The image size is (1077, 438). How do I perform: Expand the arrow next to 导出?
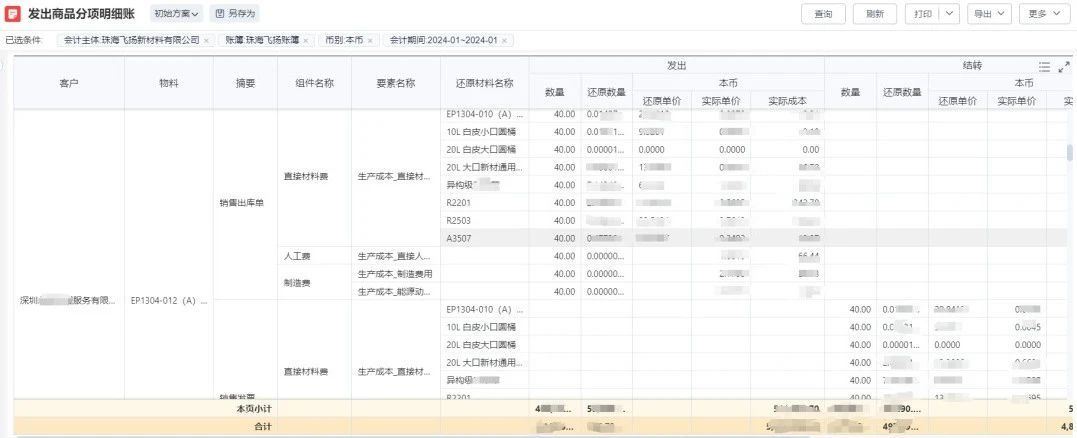(1001, 14)
